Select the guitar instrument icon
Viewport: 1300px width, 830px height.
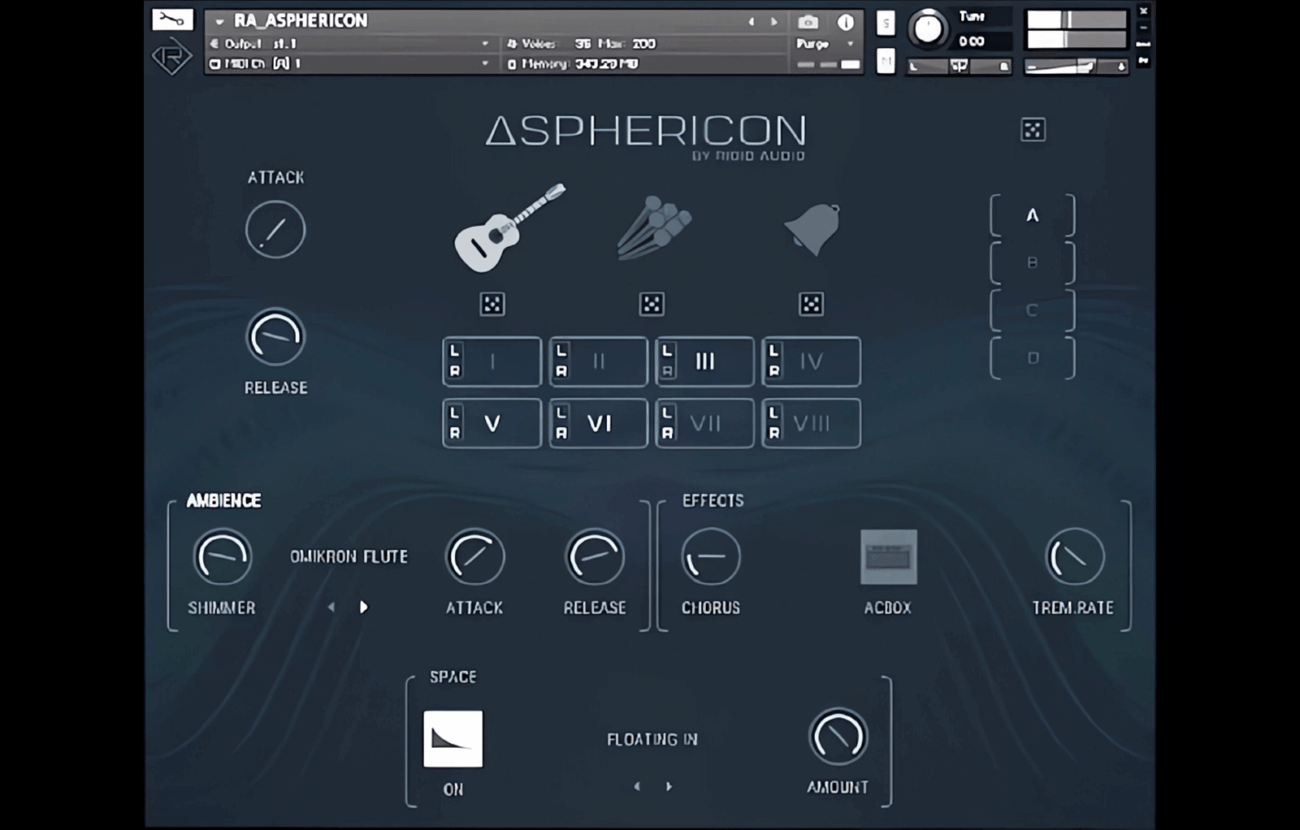[509, 228]
